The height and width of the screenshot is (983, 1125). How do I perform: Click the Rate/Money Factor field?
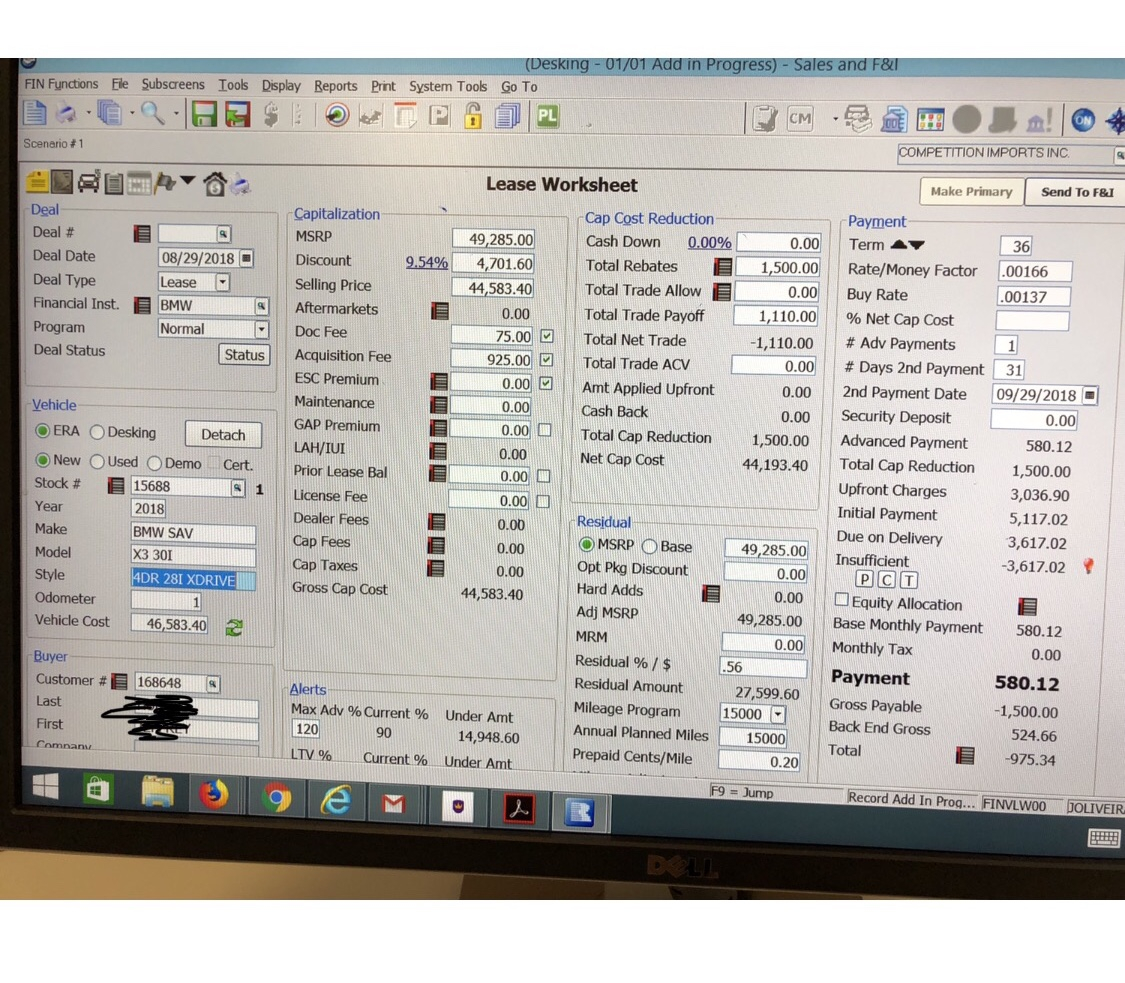tap(1034, 272)
